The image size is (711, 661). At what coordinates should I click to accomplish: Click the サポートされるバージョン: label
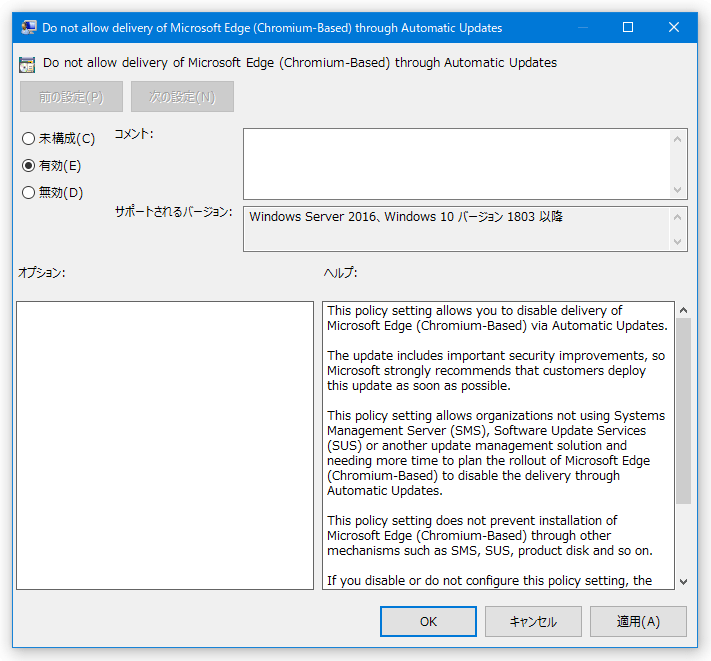pos(174,211)
